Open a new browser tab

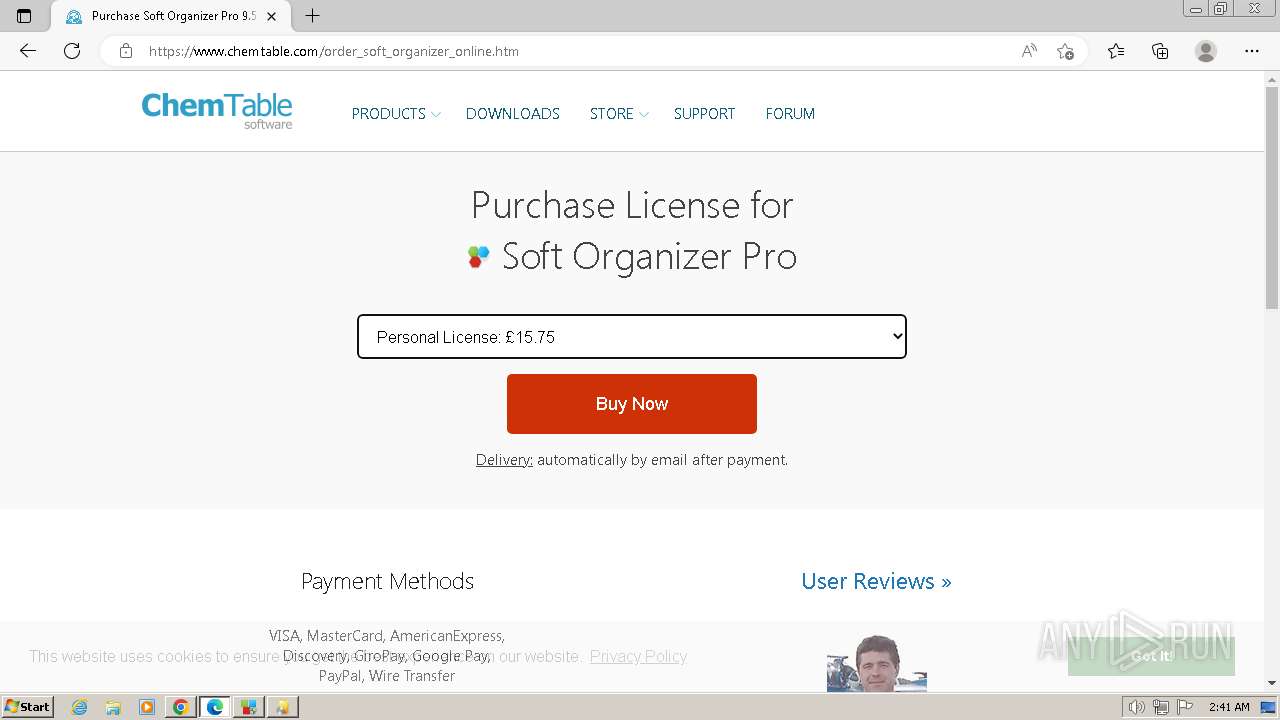312,16
